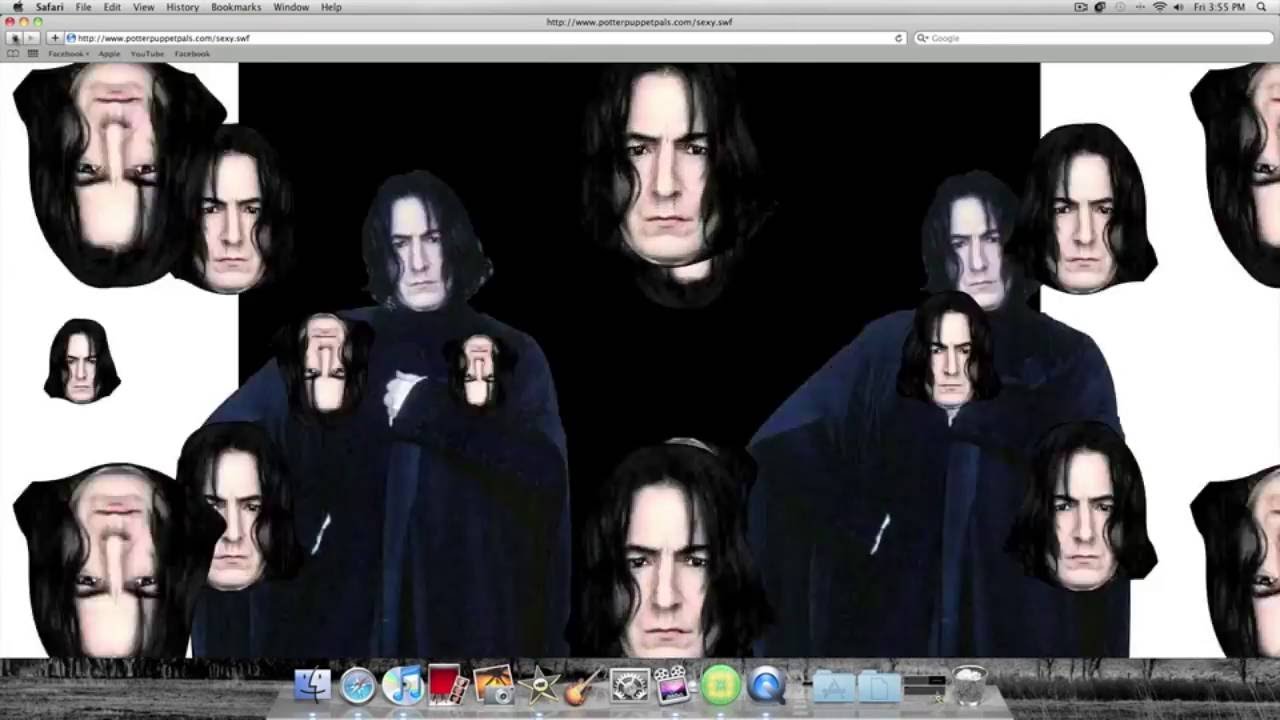Image resolution: width=1280 pixels, height=720 pixels.
Task: Reload the page with the refresh icon
Action: 898,38
